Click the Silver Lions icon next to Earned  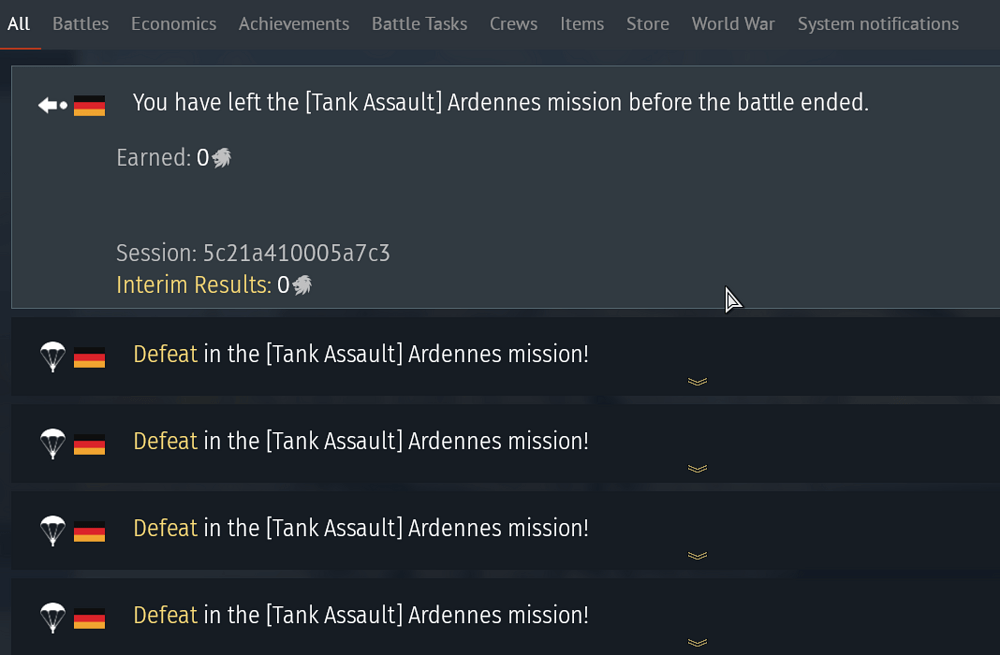(x=221, y=158)
